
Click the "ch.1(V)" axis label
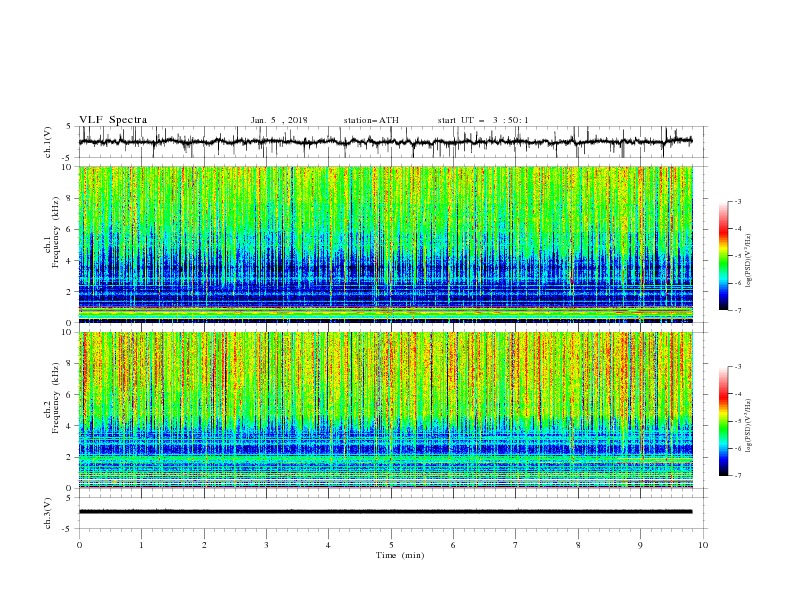pyautogui.click(x=48, y=142)
